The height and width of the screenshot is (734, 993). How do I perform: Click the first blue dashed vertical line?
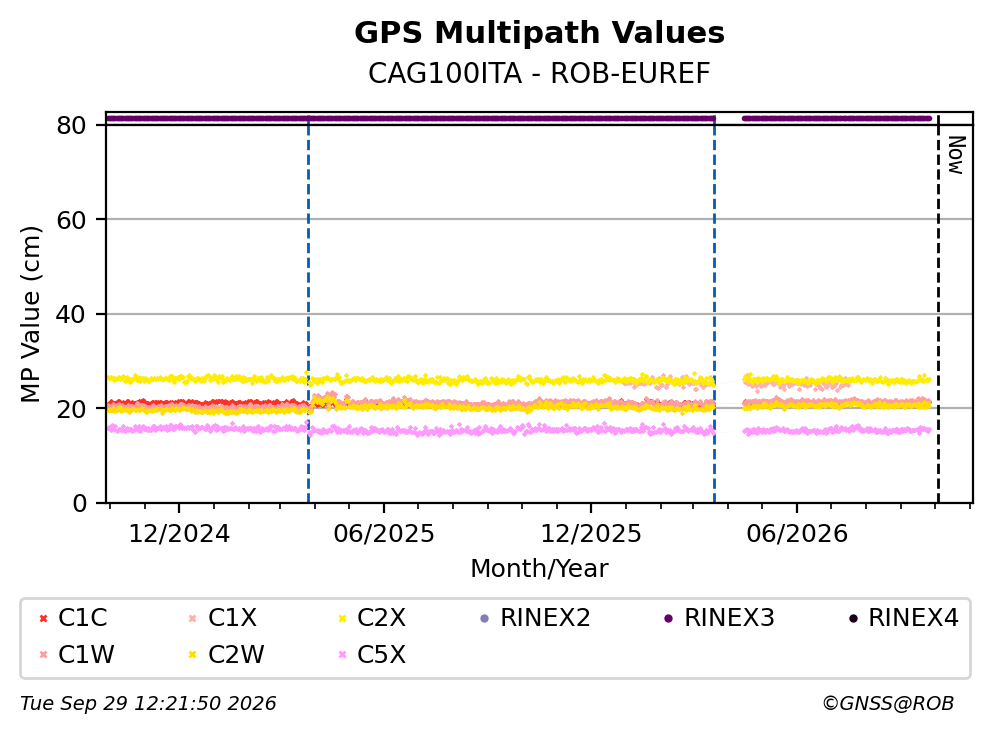[308, 308]
